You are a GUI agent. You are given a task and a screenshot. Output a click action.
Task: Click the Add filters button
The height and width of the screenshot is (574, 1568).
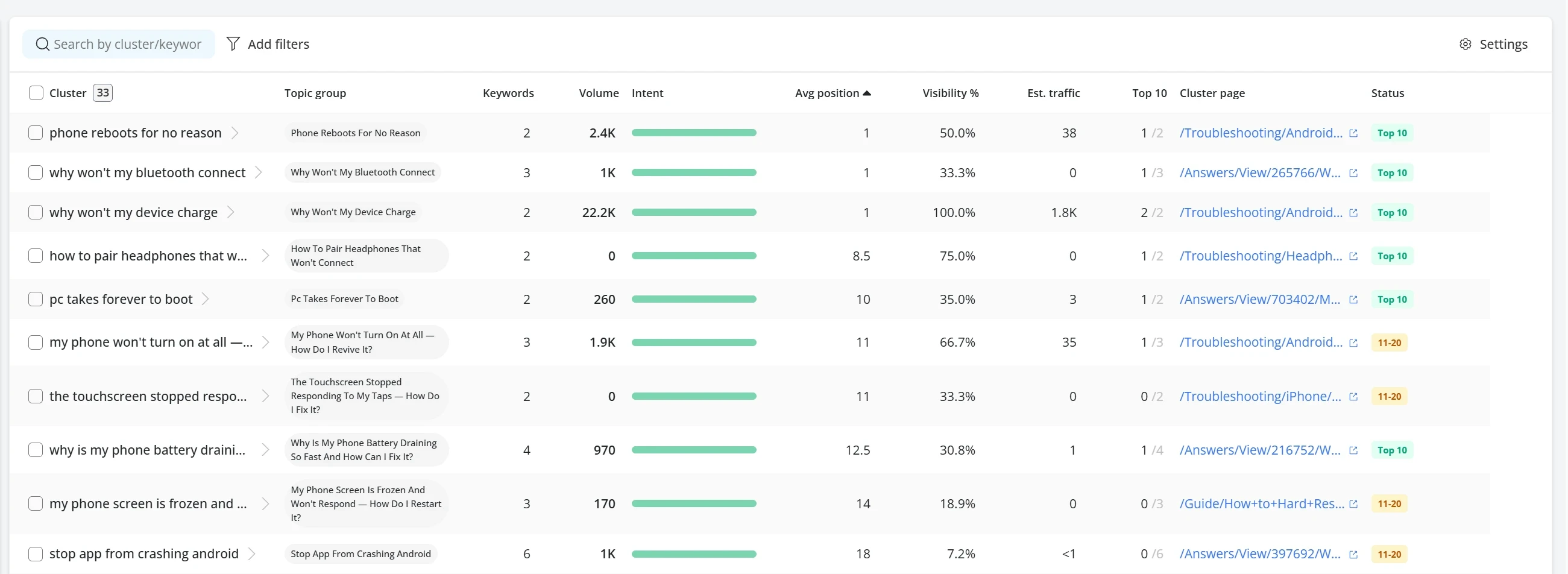[268, 44]
